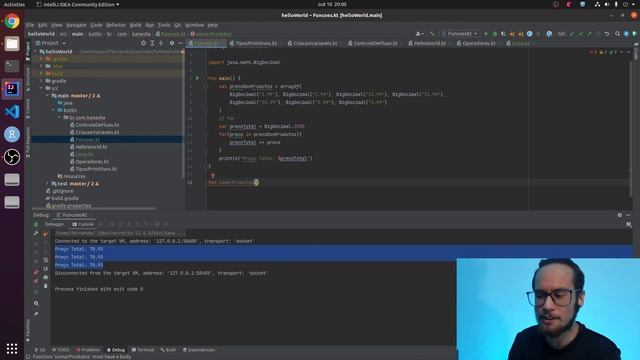The width and height of the screenshot is (640, 360).
Task: Open OBS Studio from dock
Action: pyautogui.click(x=12, y=157)
